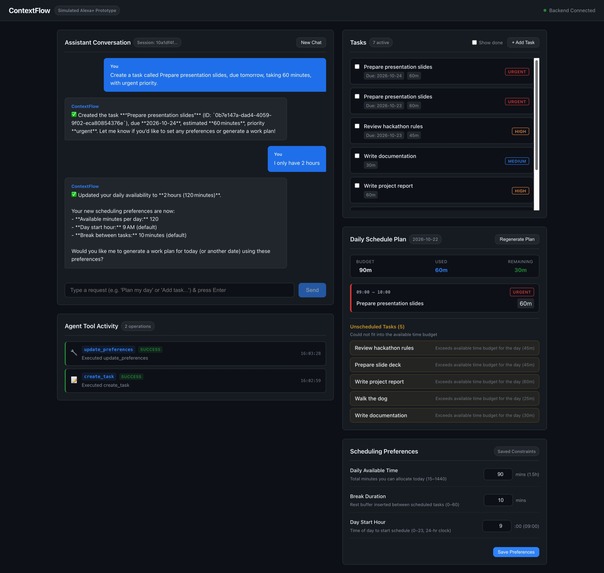Click the Break Duration minutes field
Viewport: 604px width, 573px height.
pyautogui.click(x=498, y=500)
